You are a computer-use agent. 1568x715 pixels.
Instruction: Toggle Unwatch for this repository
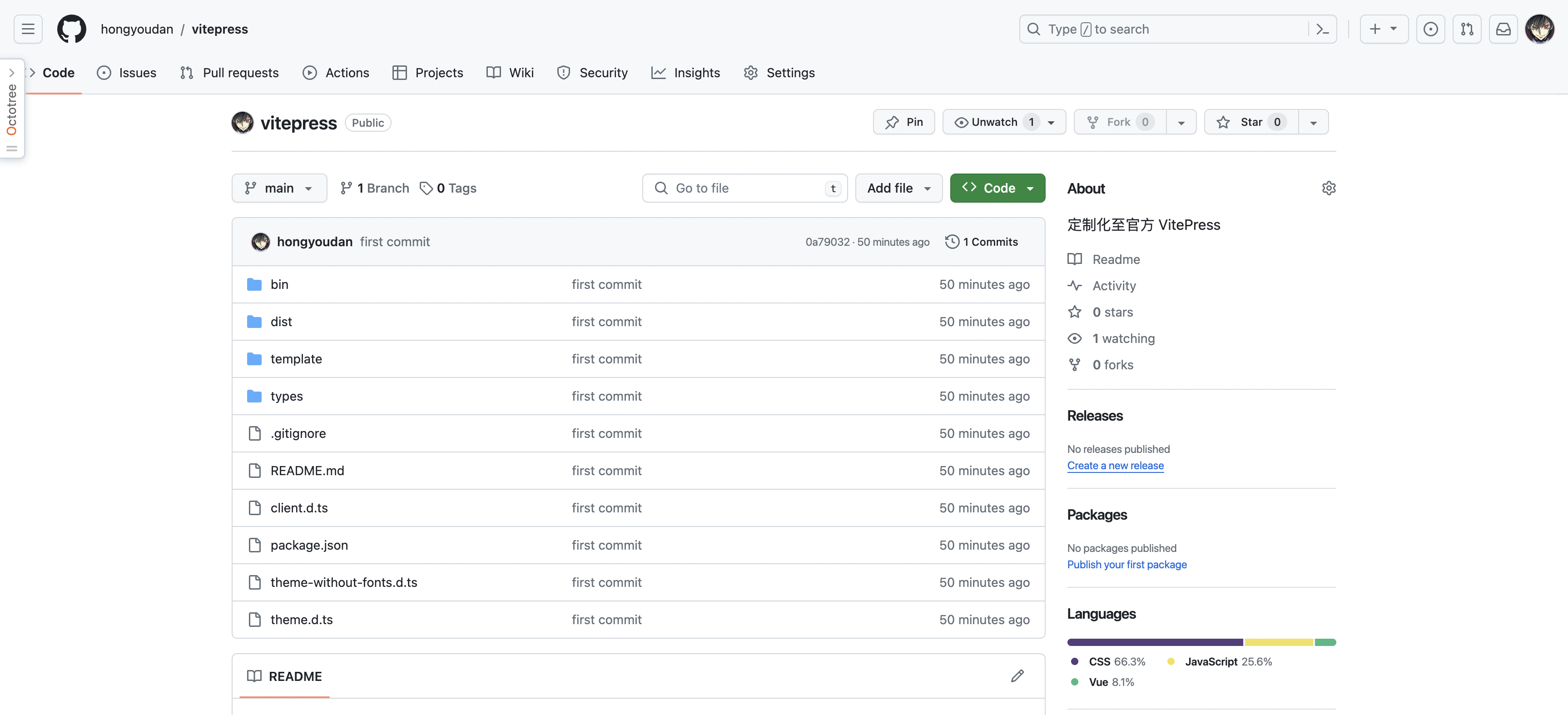(993, 122)
